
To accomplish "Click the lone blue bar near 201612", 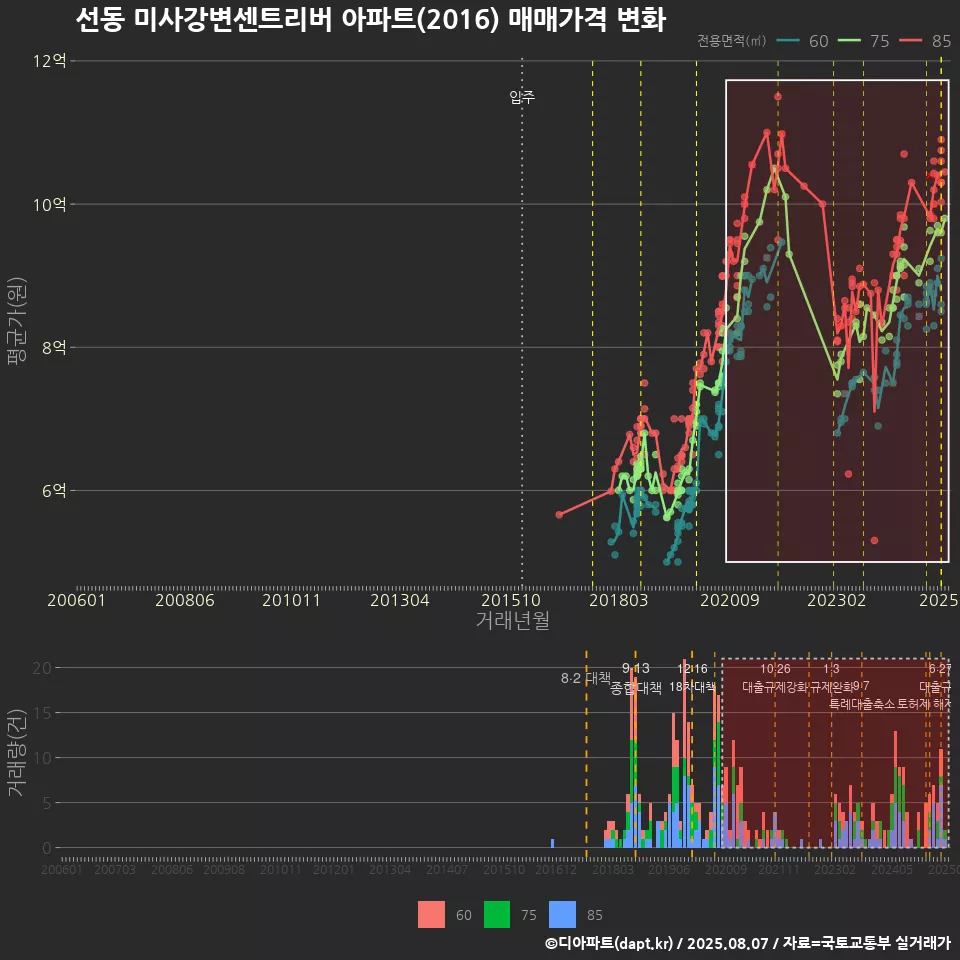I will tap(552, 843).
